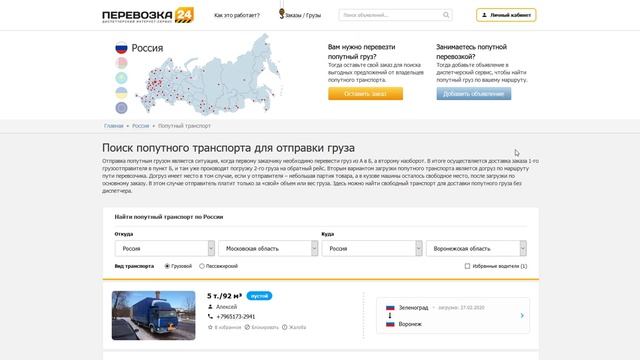Select the Belarus flag icon
640x360 pixels.
point(121,63)
